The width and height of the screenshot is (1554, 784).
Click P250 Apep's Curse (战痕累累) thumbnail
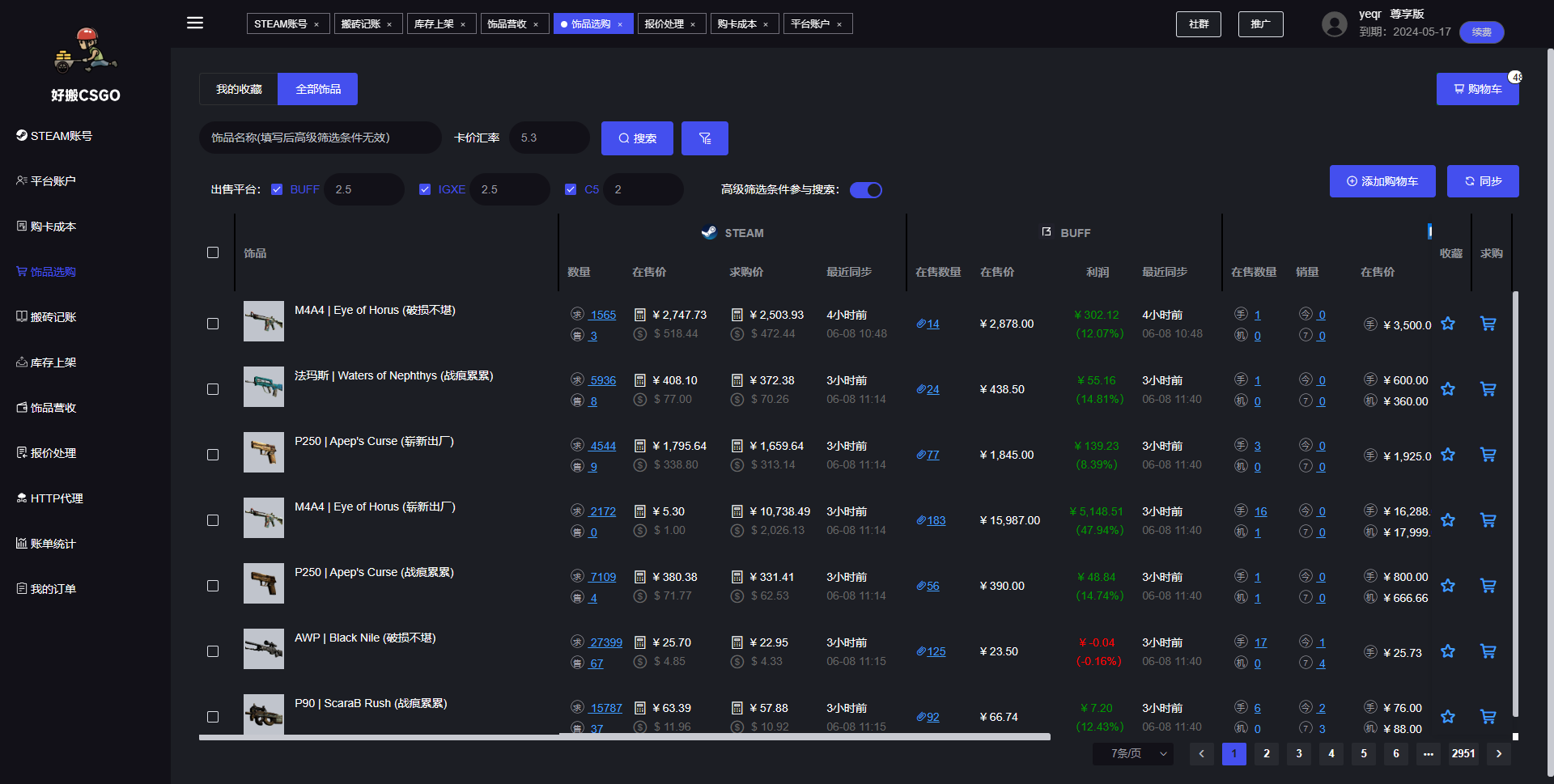coord(264,583)
